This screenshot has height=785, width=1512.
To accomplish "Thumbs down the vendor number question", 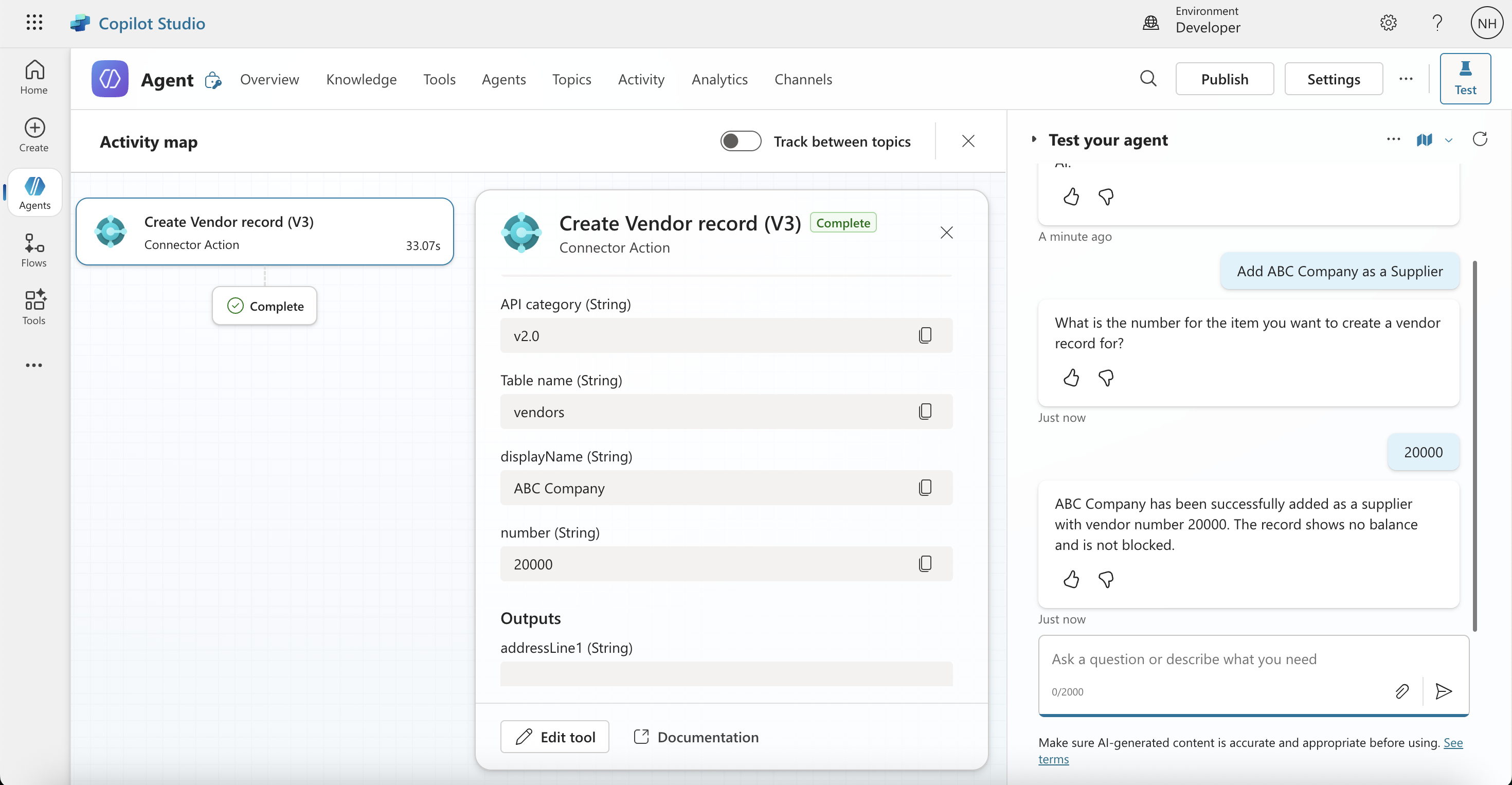I will pos(1106,378).
